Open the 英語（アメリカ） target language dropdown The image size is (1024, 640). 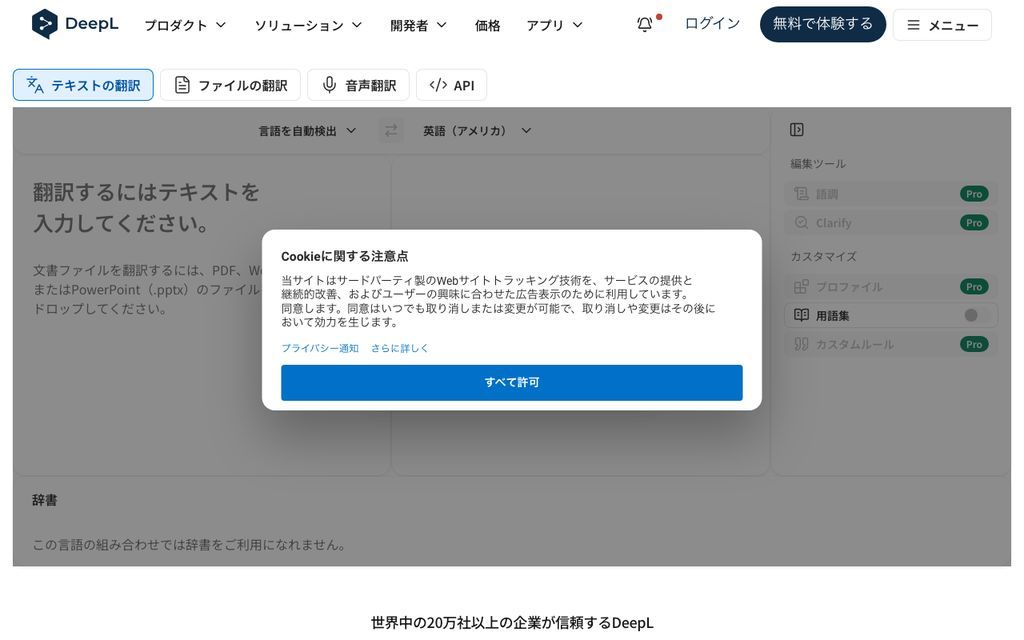pos(477,131)
